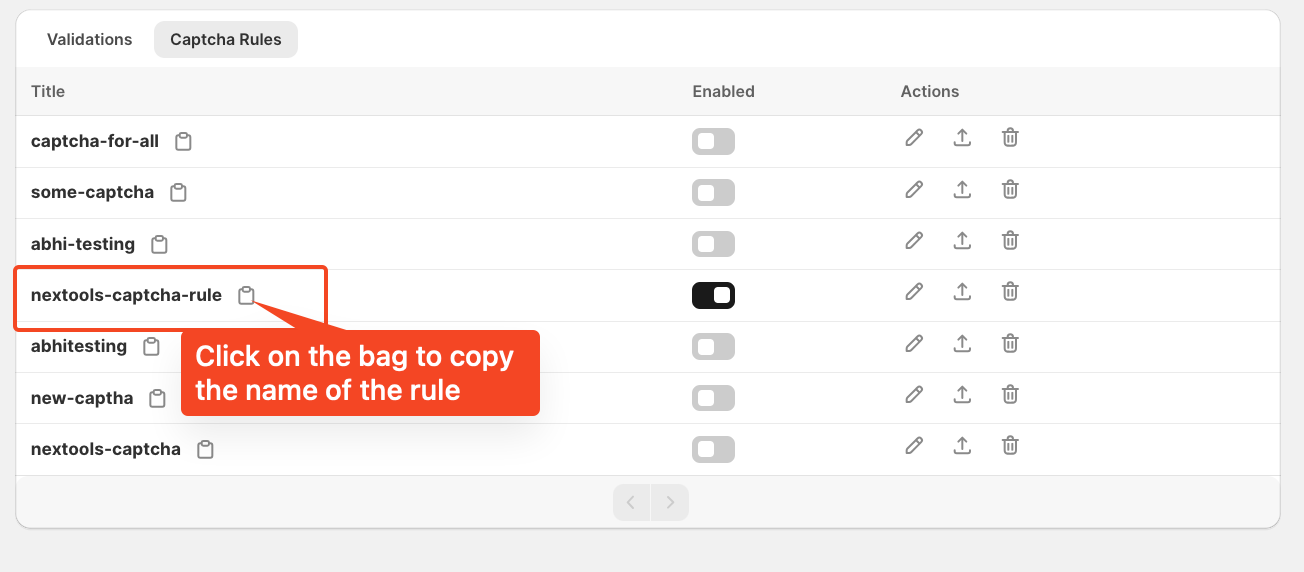Disable the nextools-captcha-rule toggle
The image size is (1304, 572).
[713, 295]
